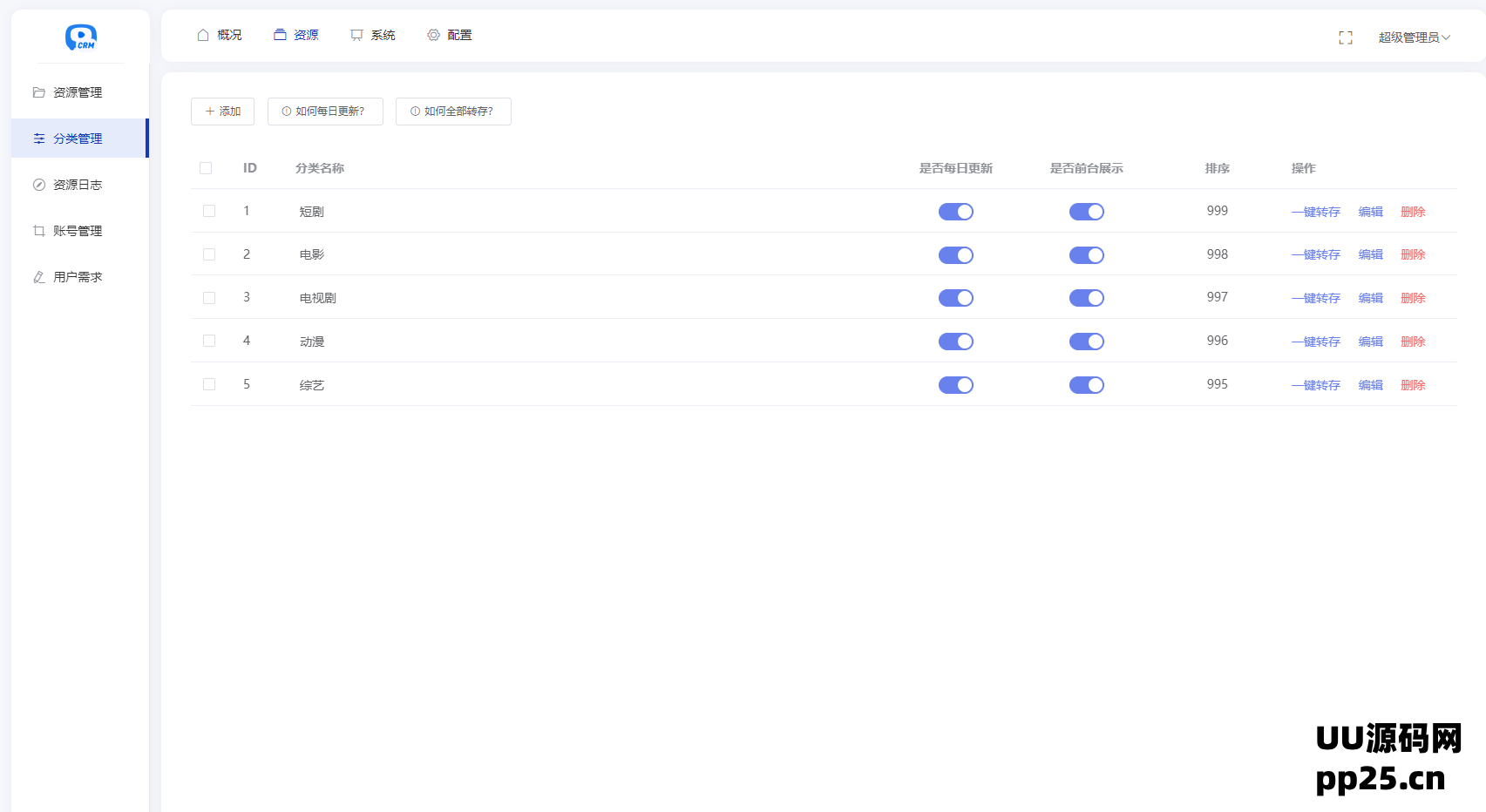Click the gear icon beside 配置
Image resolution: width=1486 pixels, height=812 pixels.
click(433, 35)
